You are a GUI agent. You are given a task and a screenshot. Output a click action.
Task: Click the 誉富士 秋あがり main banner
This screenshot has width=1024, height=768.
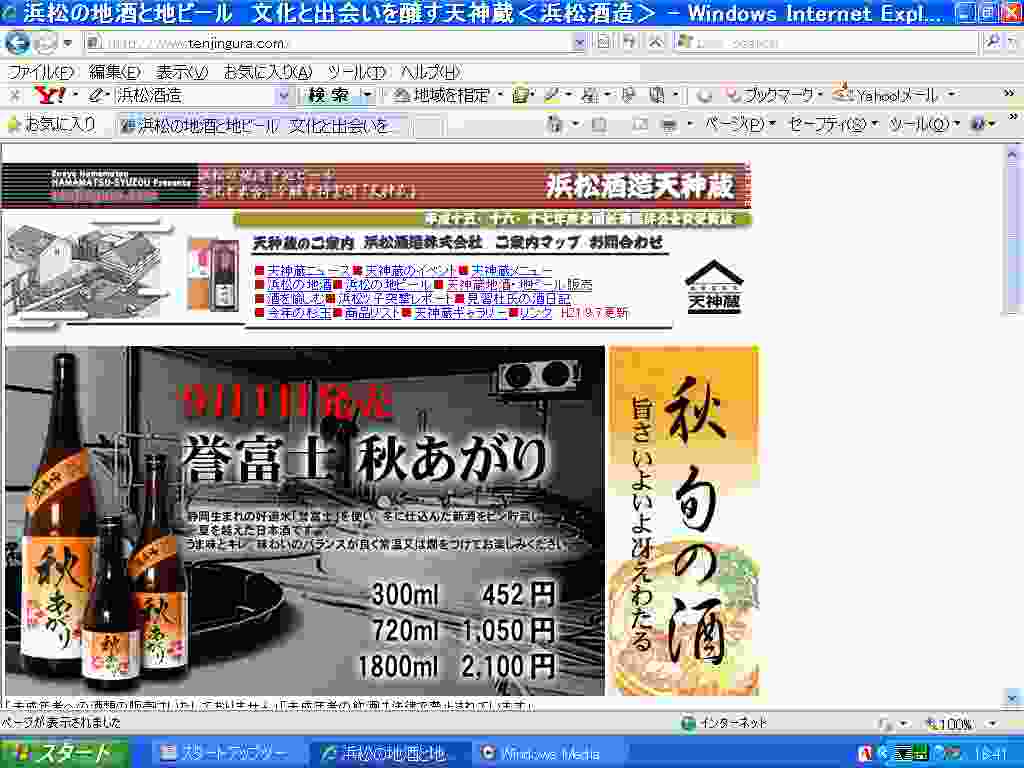click(305, 520)
